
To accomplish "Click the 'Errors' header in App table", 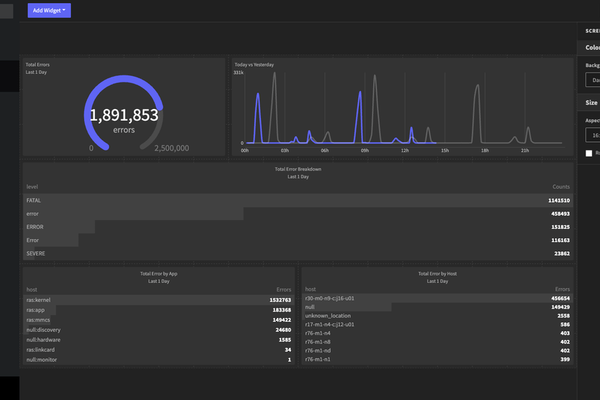I will point(284,290).
